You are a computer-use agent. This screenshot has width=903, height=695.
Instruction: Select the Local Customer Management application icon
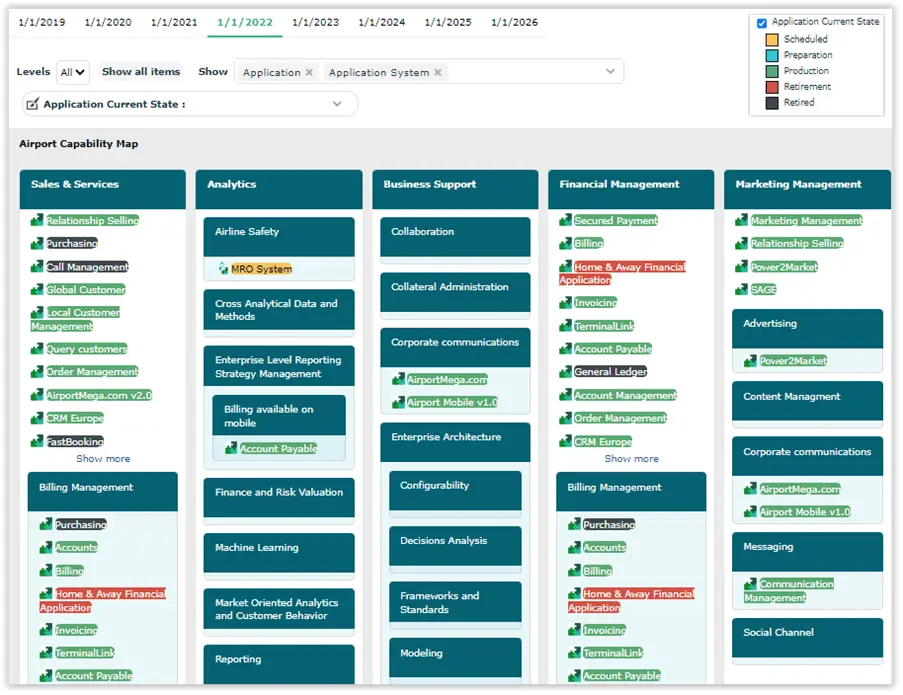pos(37,312)
